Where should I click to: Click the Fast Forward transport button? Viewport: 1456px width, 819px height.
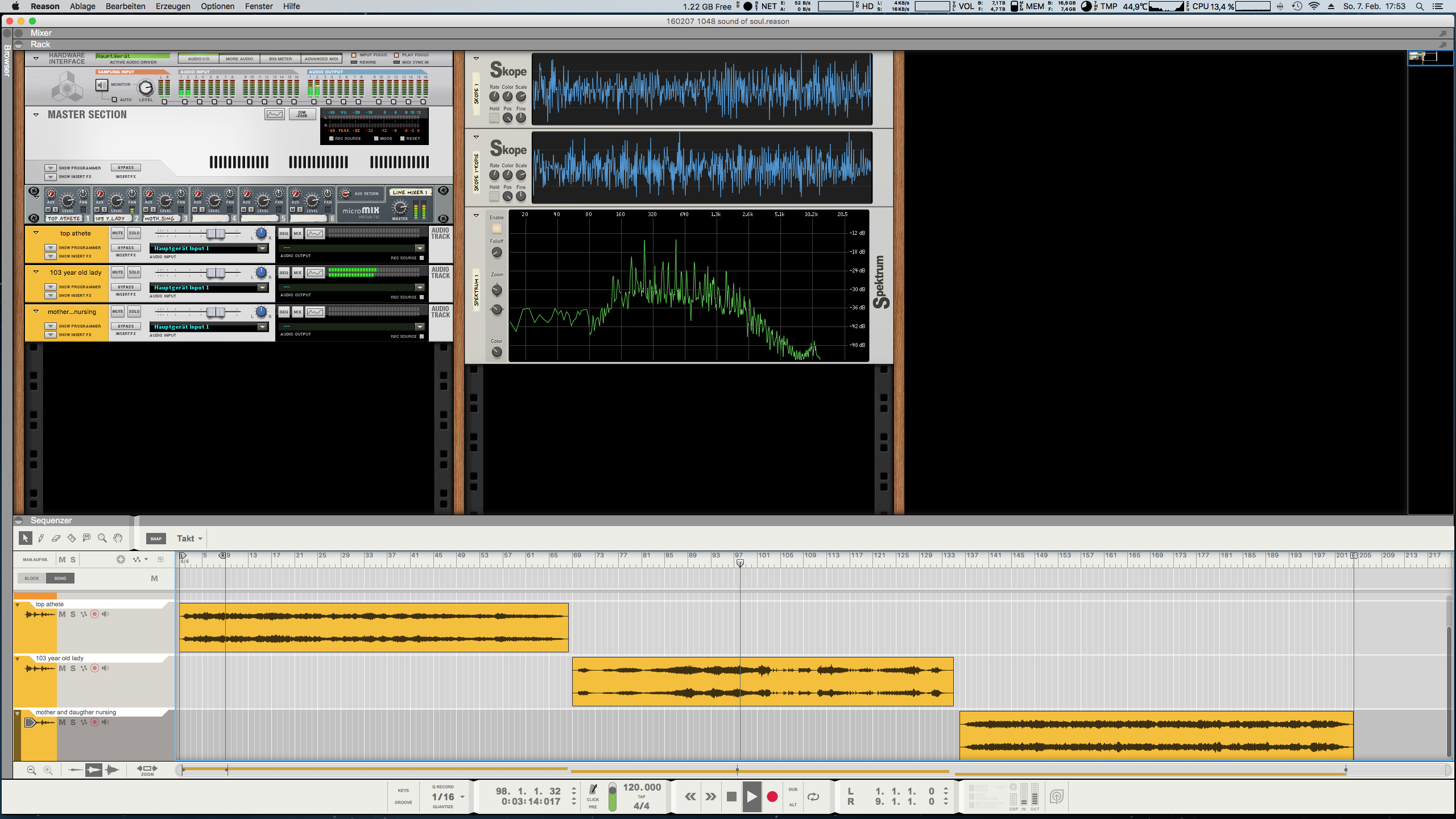click(711, 797)
